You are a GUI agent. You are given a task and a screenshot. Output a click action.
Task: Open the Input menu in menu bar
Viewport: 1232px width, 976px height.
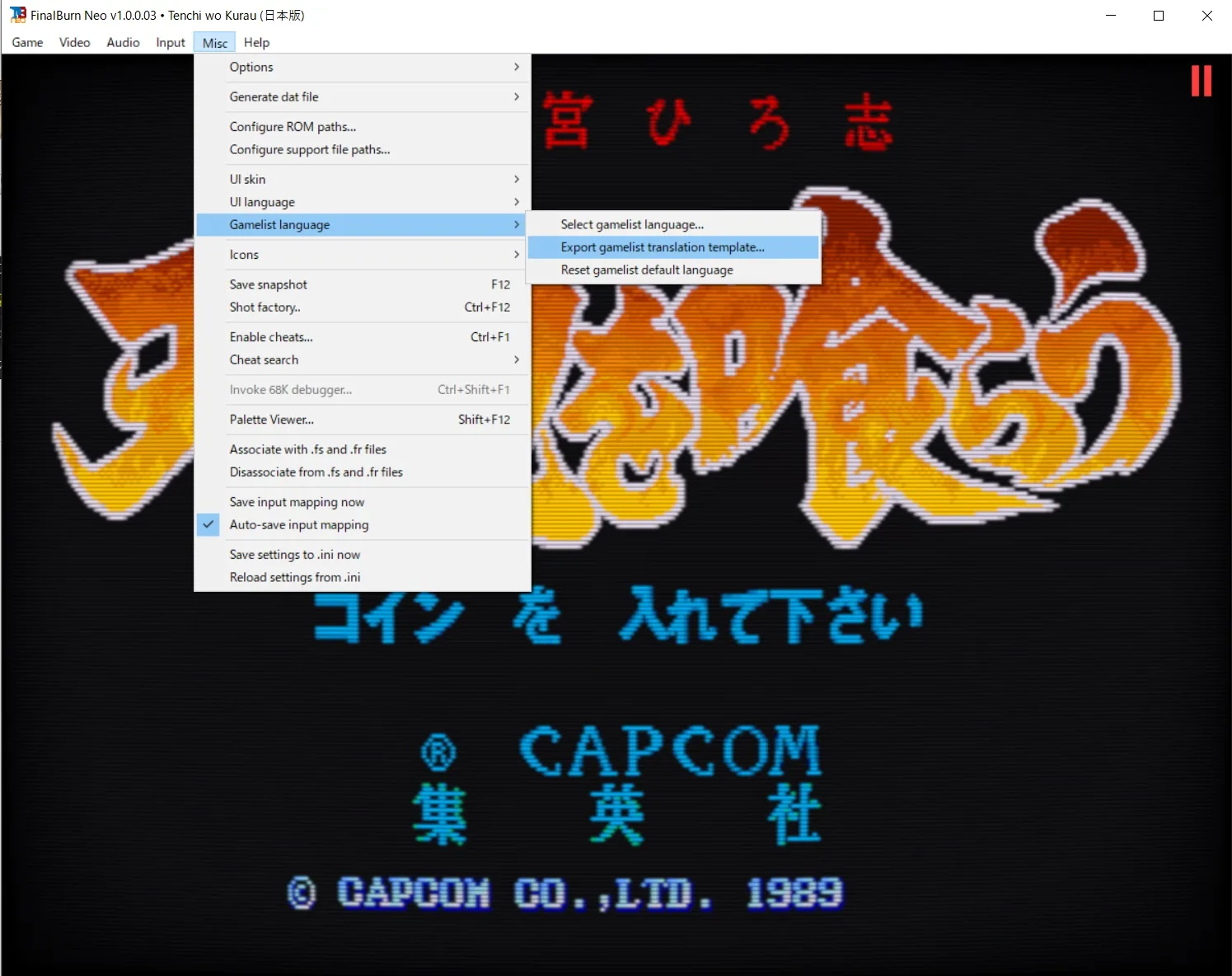pos(171,42)
